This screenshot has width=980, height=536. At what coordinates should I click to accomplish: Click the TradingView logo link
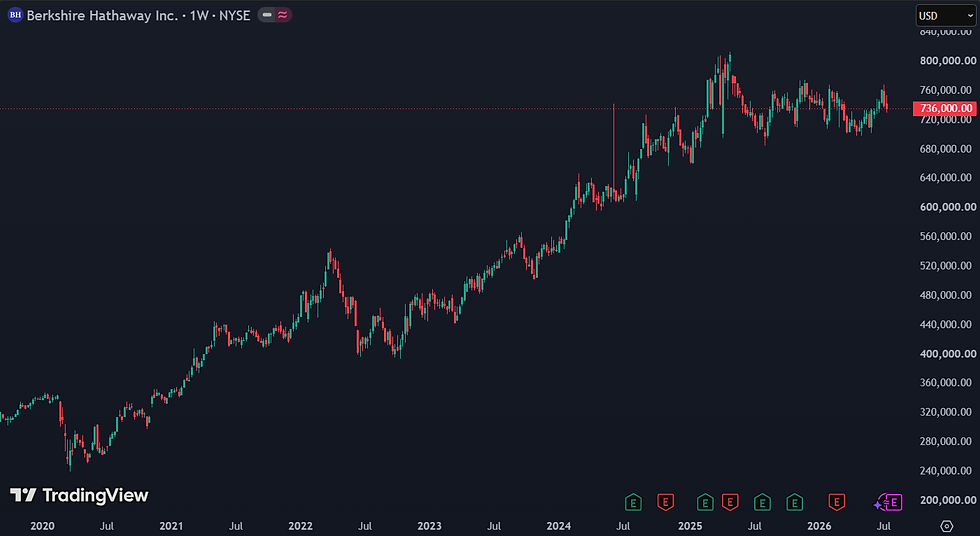point(79,495)
